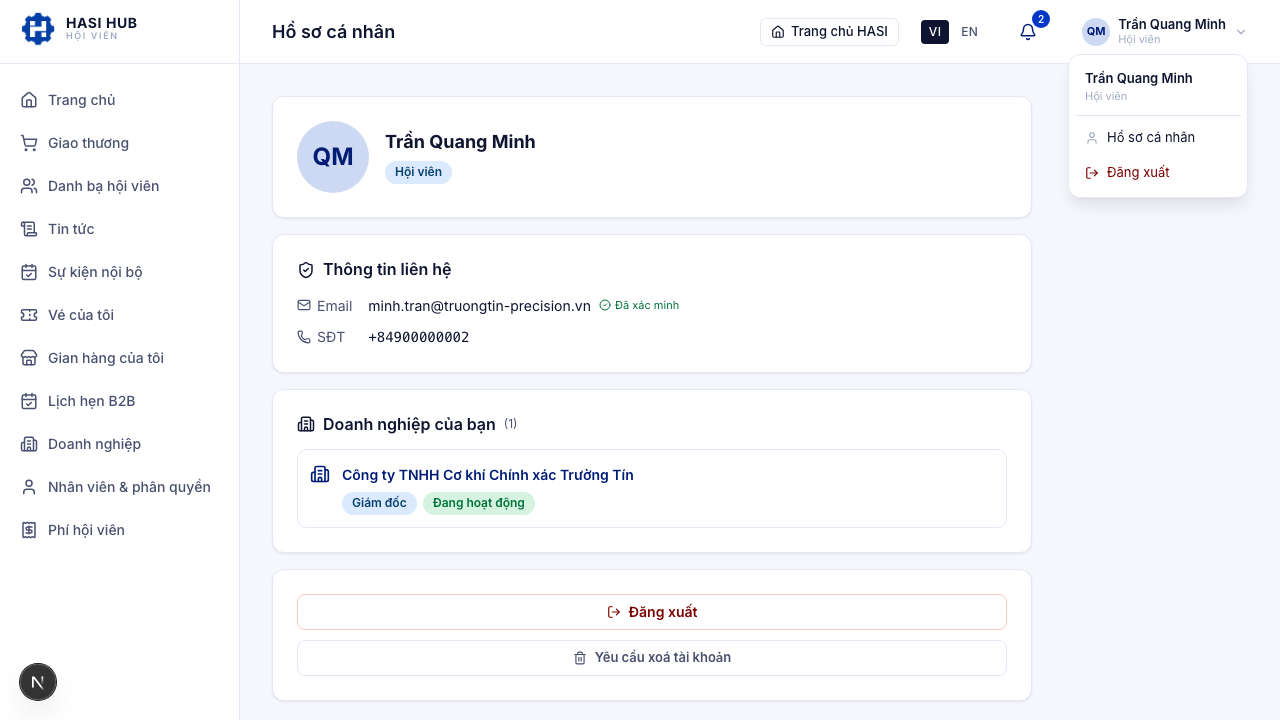Open Công ty TNHH Cơ khí Chính xác Trường Tín
Viewport: 1280px width, 720px height.
pyautogui.click(x=488, y=475)
